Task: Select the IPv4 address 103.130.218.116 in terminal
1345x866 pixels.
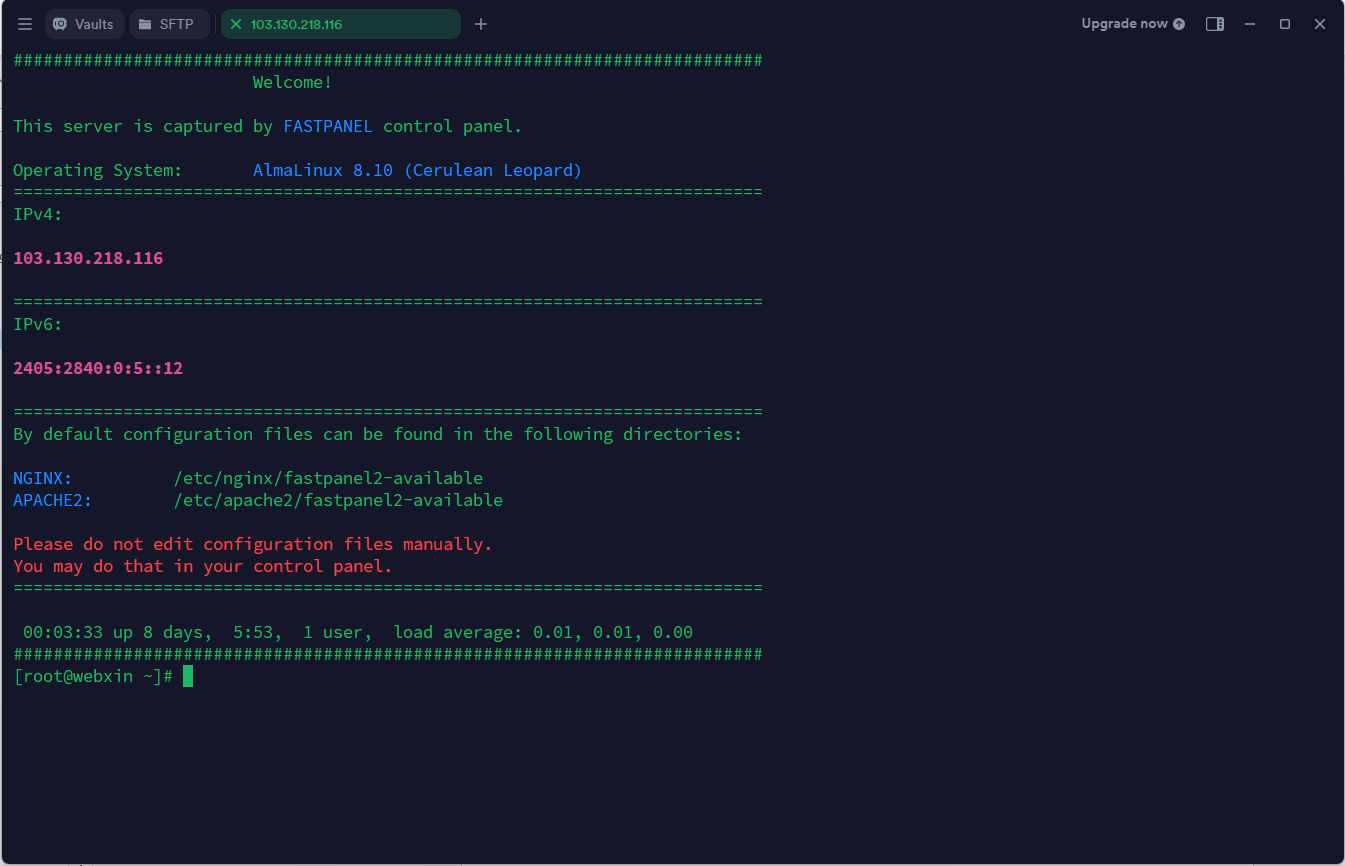Action: (88, 257)
